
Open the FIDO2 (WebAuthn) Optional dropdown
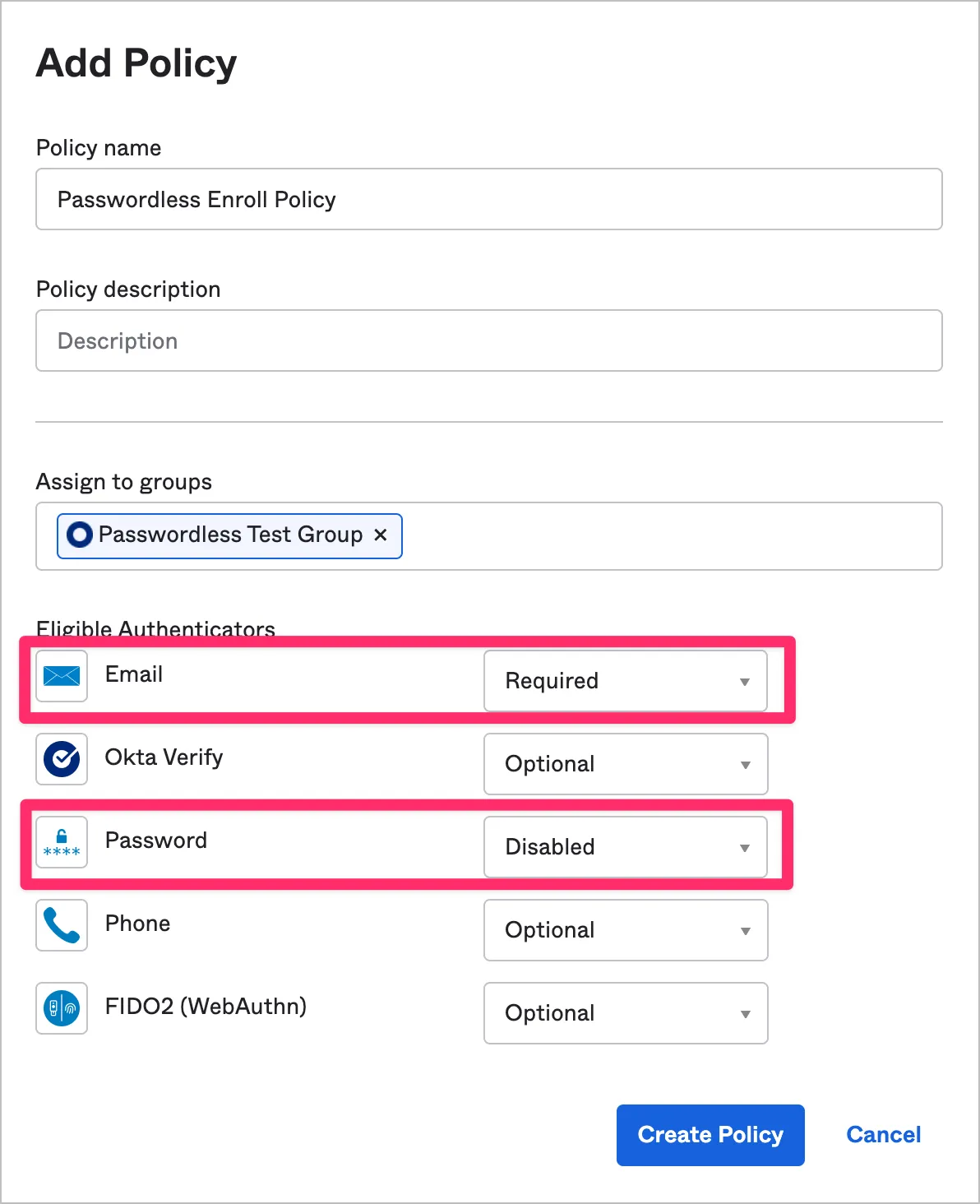click(625, 1013)
